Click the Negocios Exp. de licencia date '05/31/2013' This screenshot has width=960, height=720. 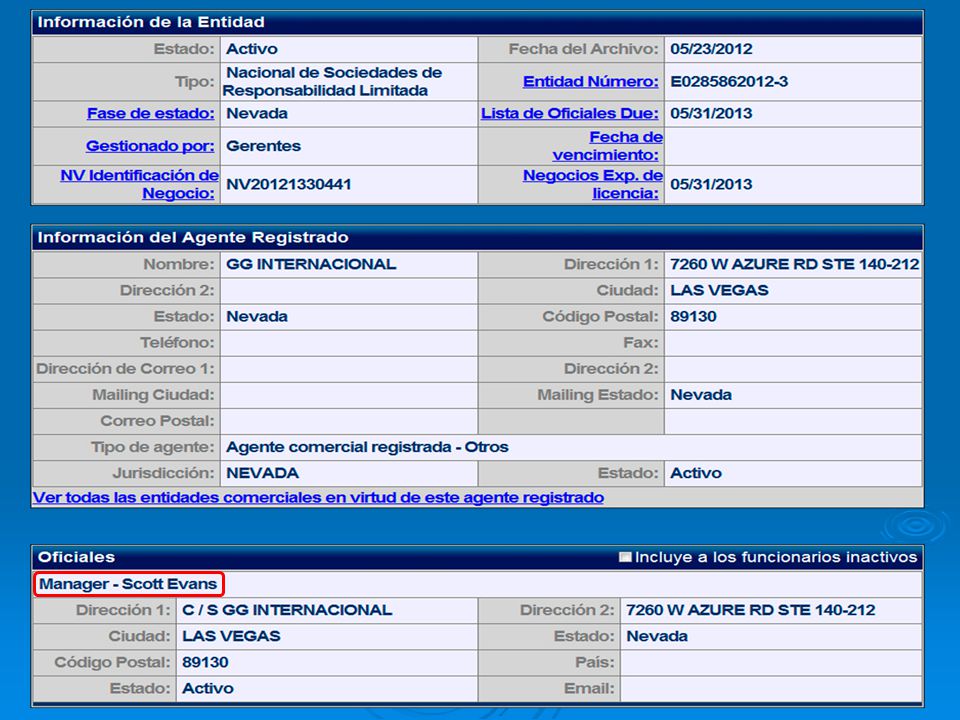(x=711, y=184)
